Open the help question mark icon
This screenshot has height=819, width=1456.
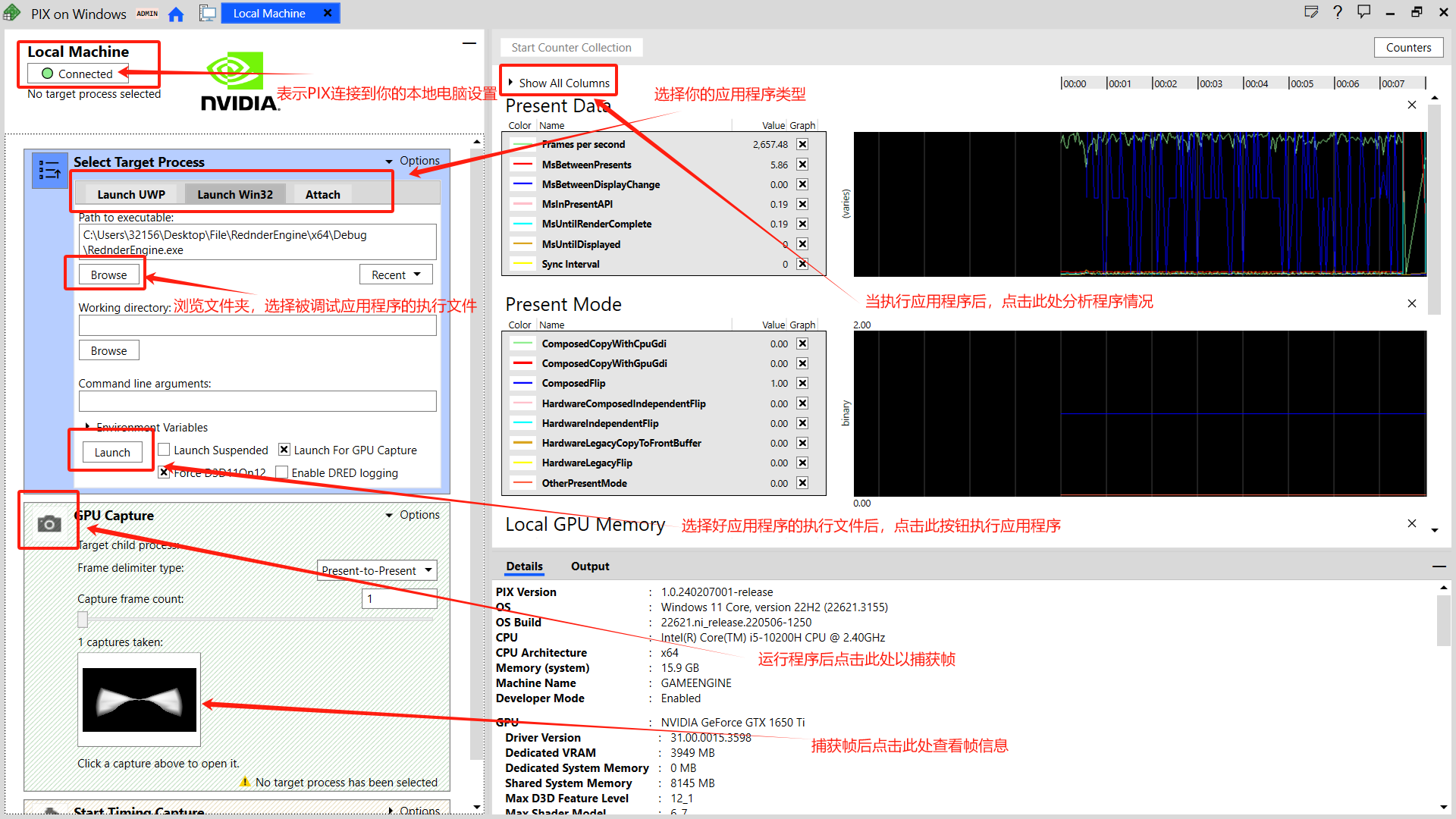1338,12
